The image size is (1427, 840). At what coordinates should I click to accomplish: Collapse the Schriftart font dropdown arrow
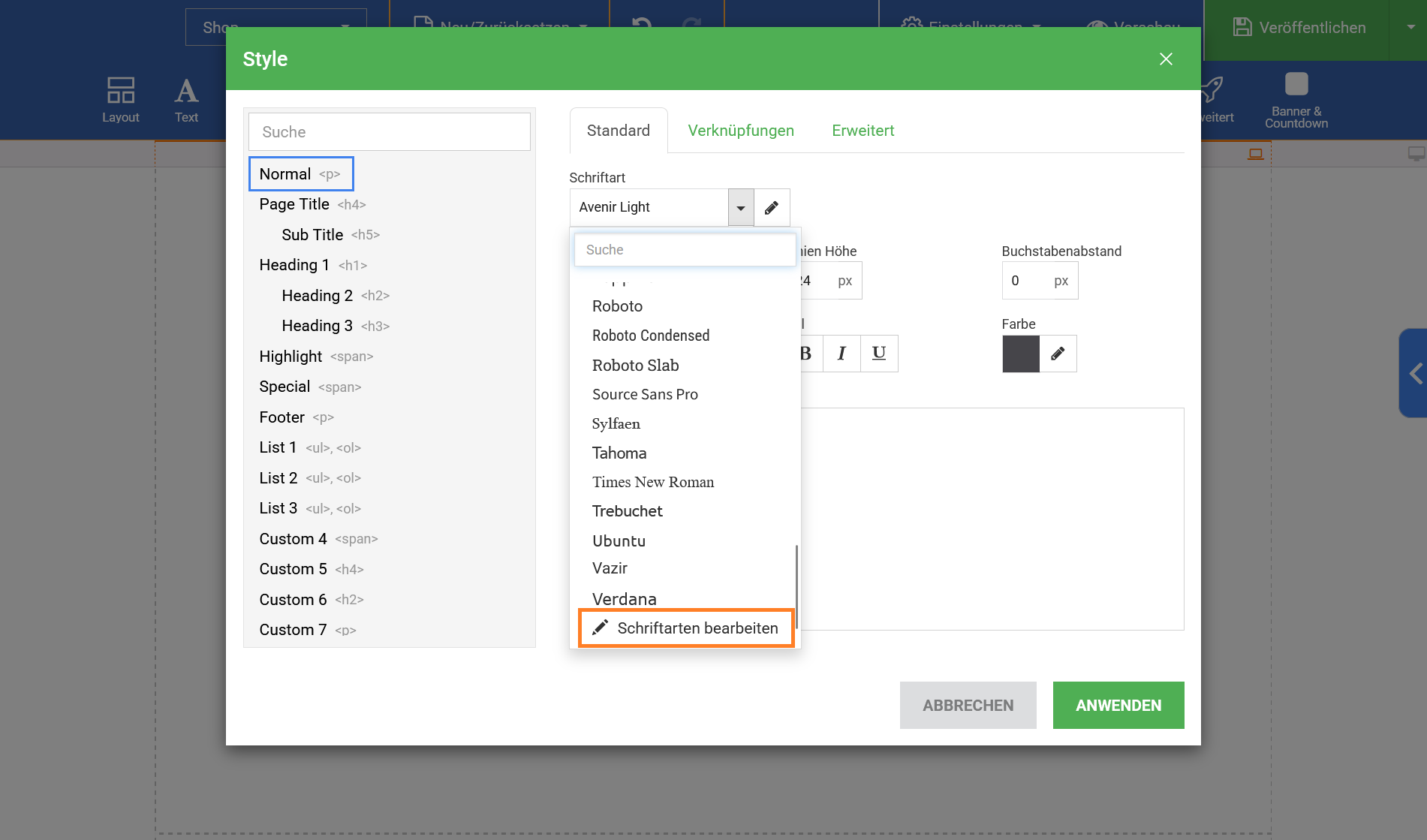coord(740,208)
